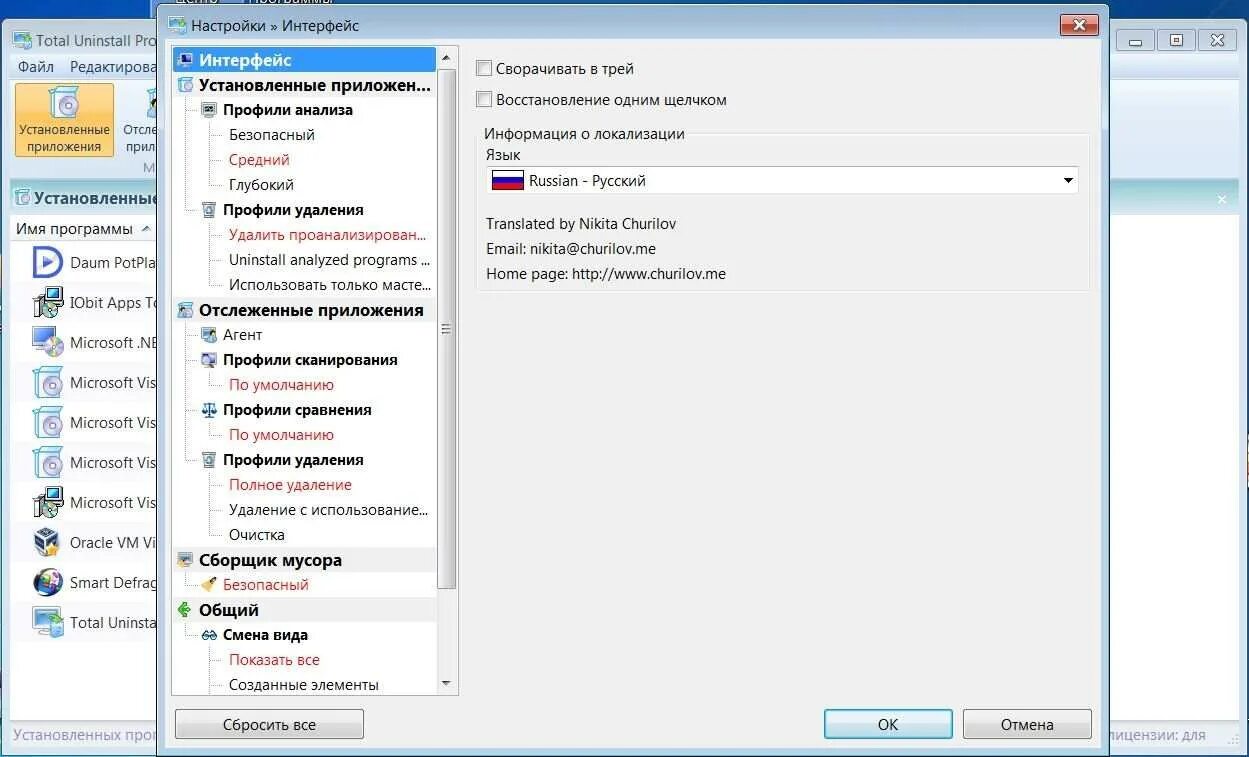The width and height of the screenshot is (1249, 757).
Task: Open Файл menu in main window
Action: [x=36, y=67]
